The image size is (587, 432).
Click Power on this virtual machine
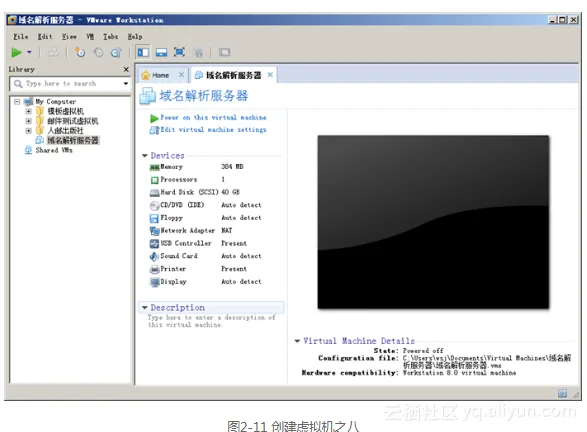(213, 118)
